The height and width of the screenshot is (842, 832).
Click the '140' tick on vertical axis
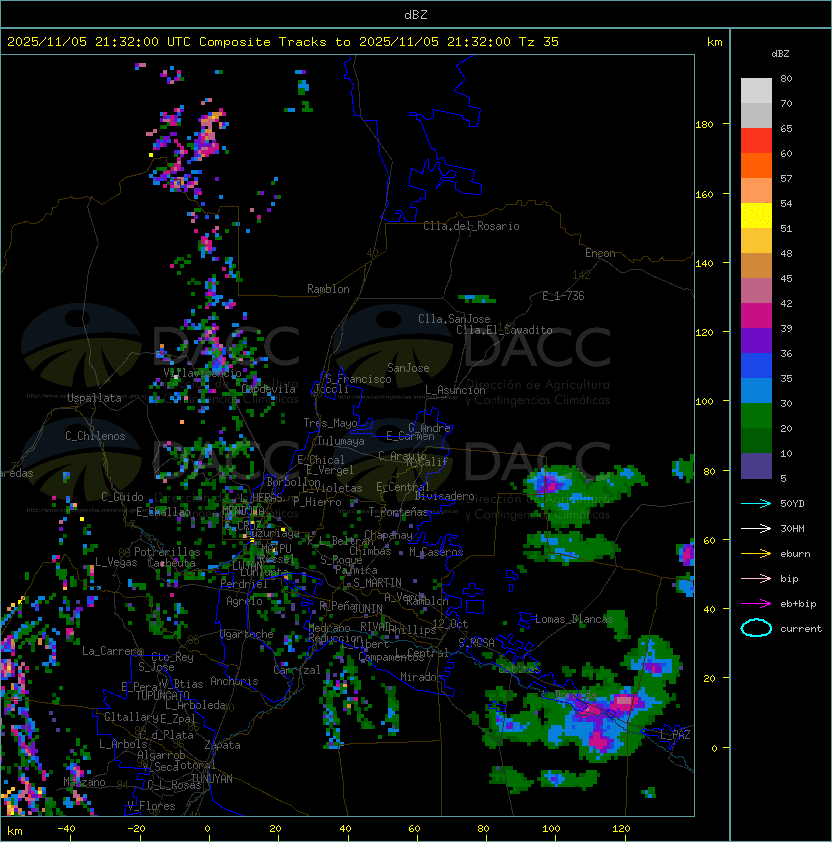pos(704,263)
